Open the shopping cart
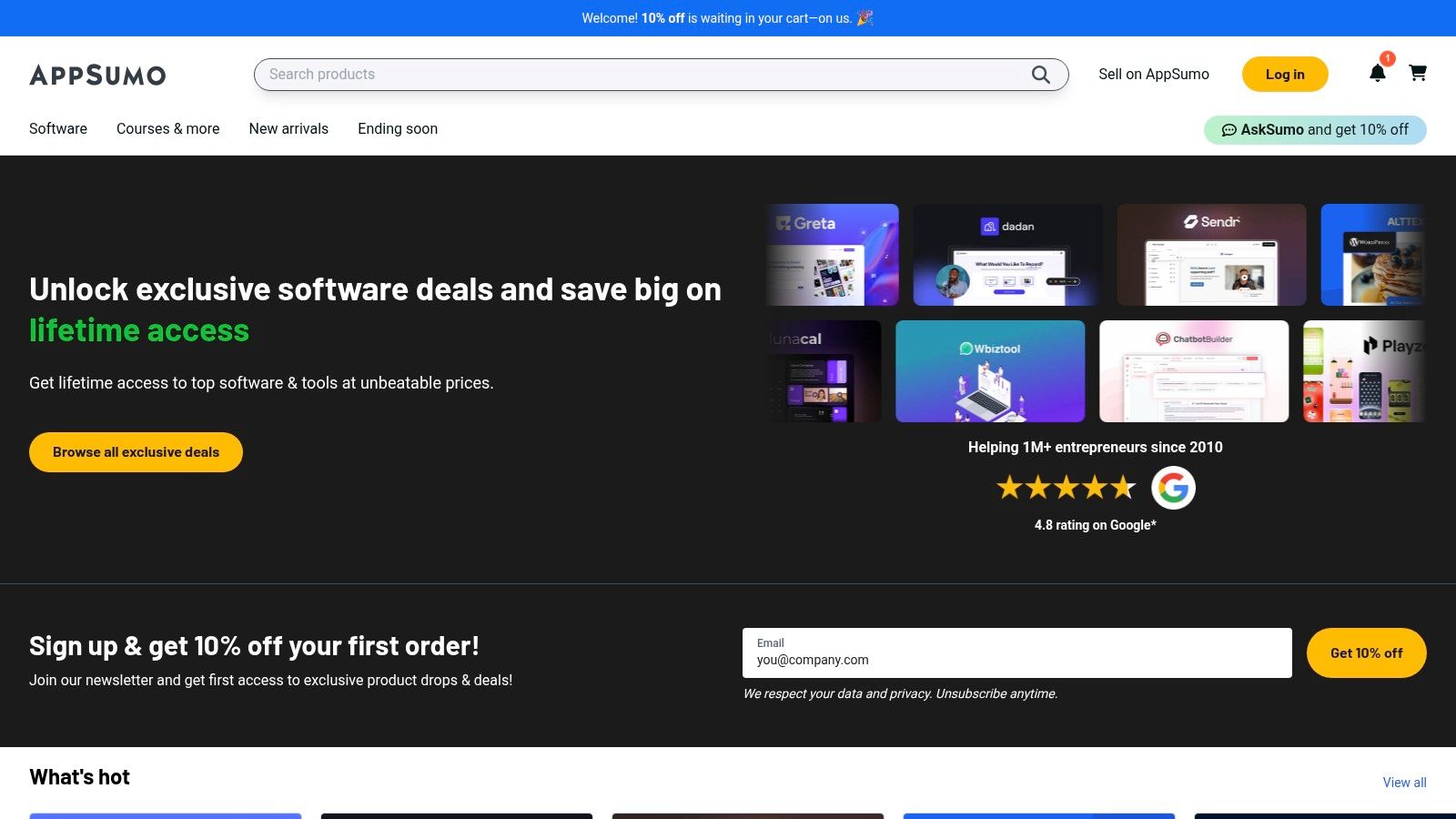Image resolution: width=1456 pixels, height=819 pixels. pyautogui.click(x=1418, y=73)
